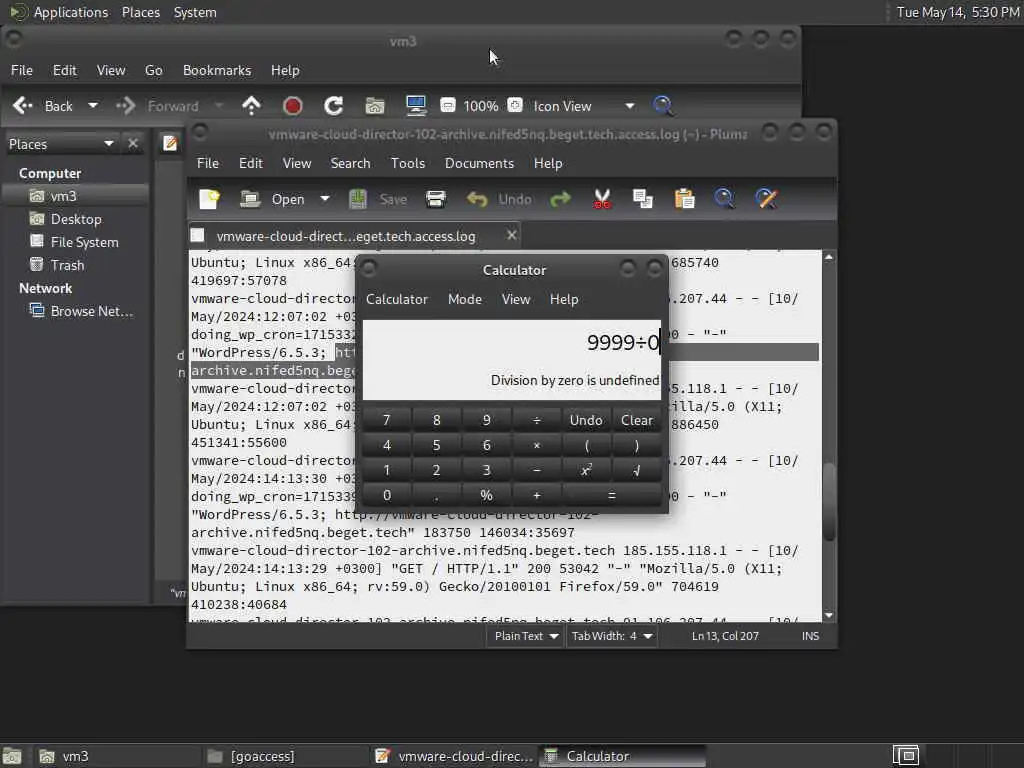This screenshot has width=1024, height=768.
Task: Click the equals button in Calculator
Action: (611, 495)
